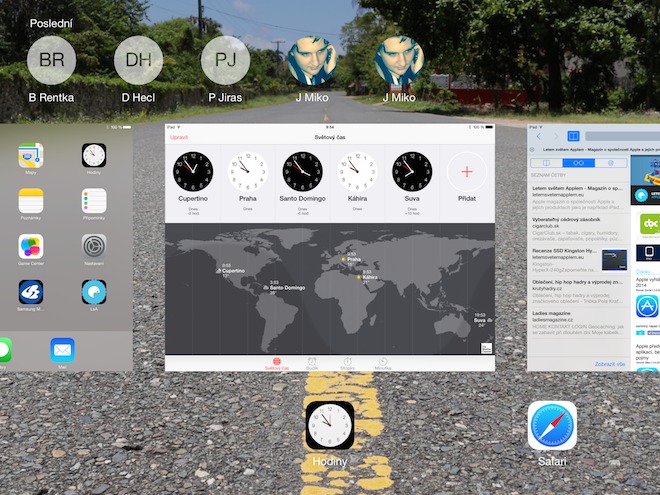Tap the Upravit edit button
Image resolution: width=660 pixels, height=495 pixels.
pos(179,137)
